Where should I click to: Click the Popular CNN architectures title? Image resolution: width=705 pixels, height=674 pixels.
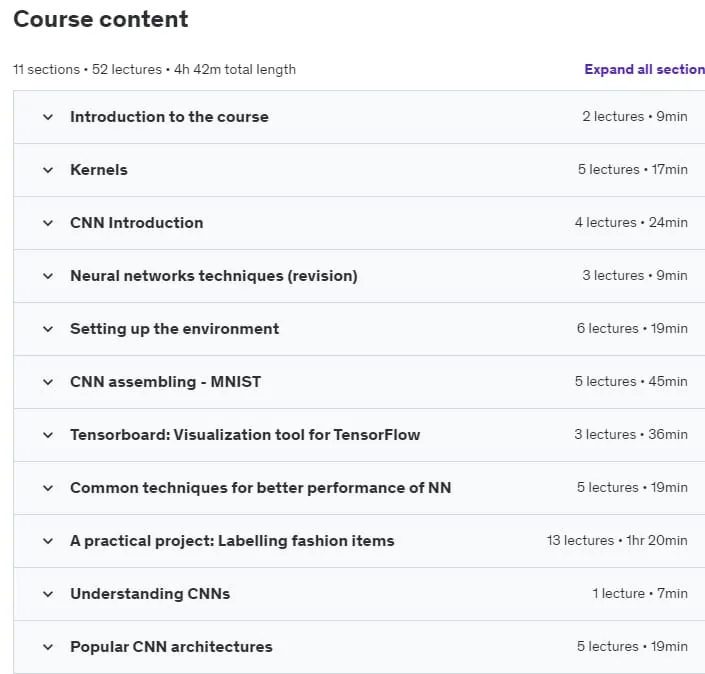(171, 647)
